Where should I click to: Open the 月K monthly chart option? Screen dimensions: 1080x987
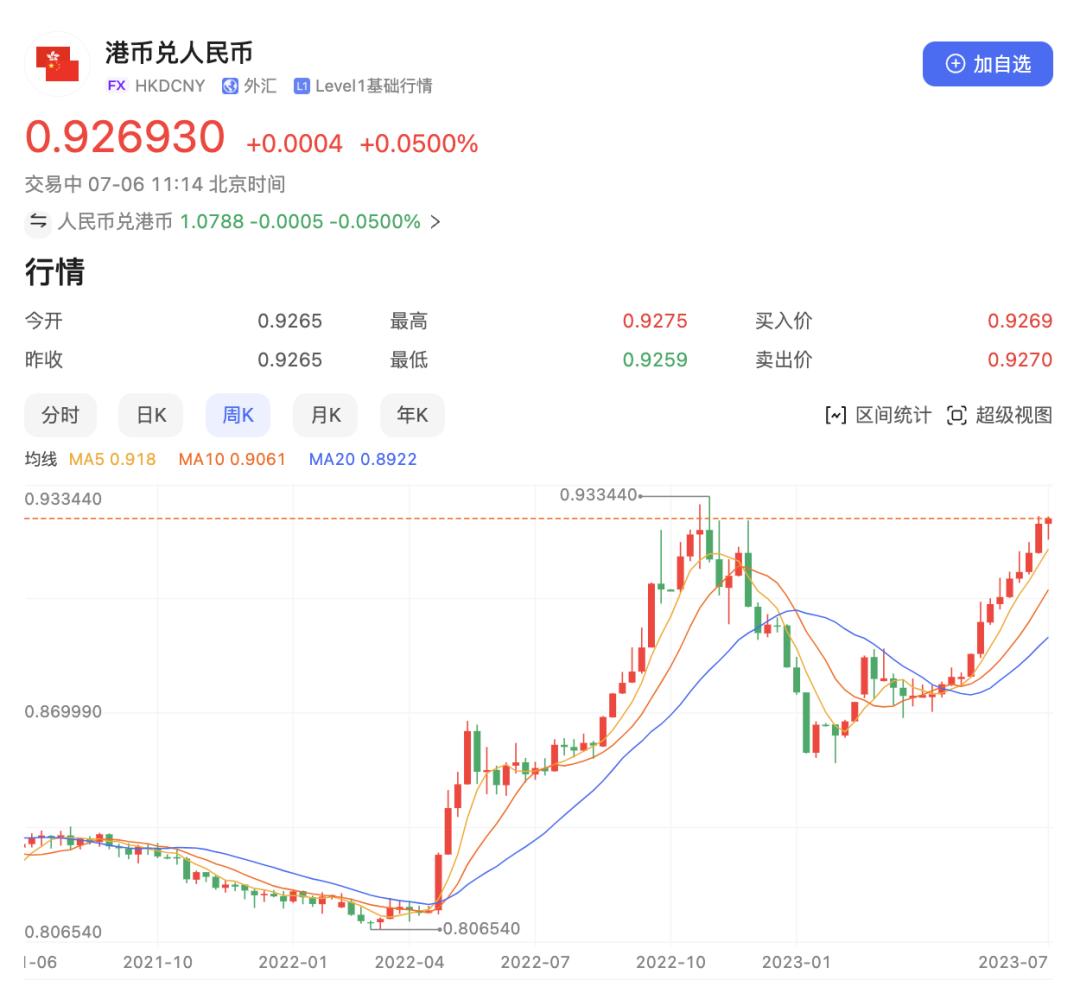pyautogui.click(x=324, y=415)
